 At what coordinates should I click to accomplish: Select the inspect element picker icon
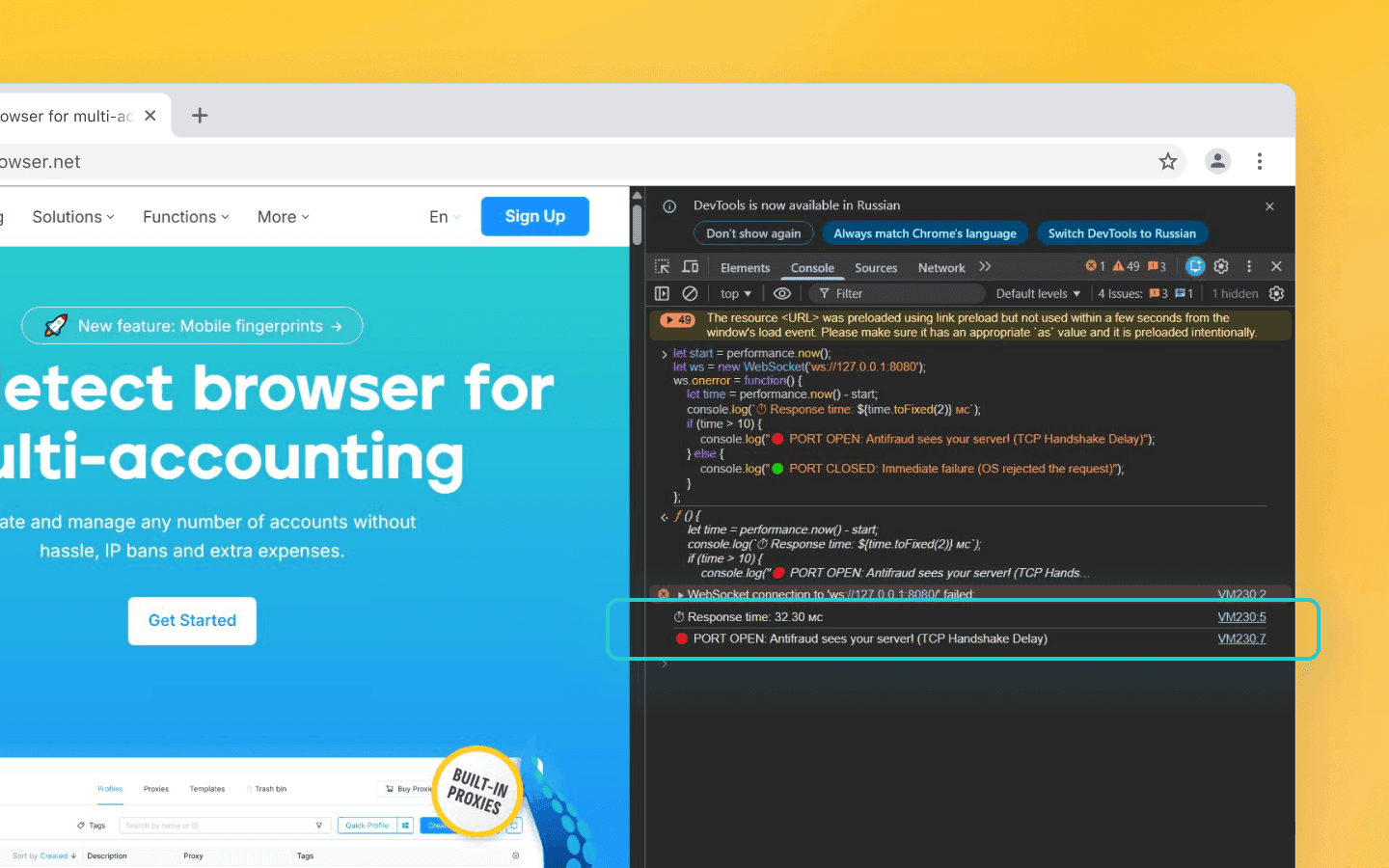pos(662,267)
